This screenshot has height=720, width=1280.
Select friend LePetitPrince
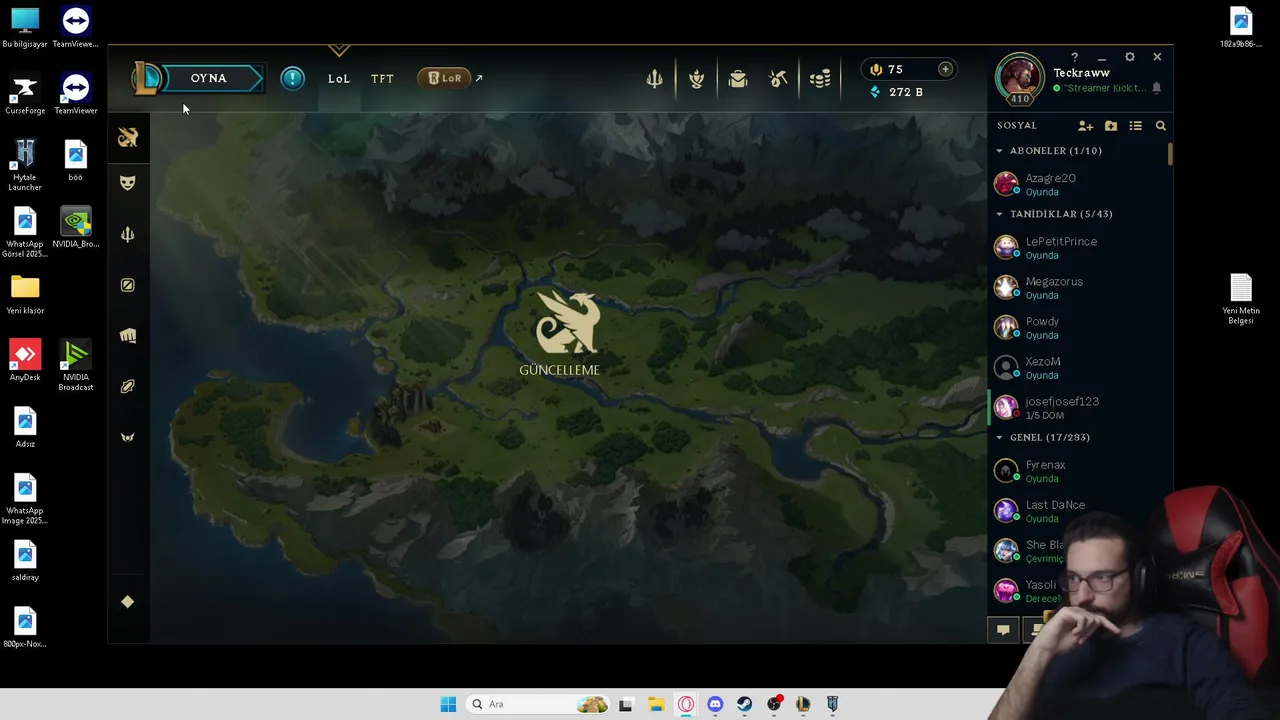pos(1078,247)
